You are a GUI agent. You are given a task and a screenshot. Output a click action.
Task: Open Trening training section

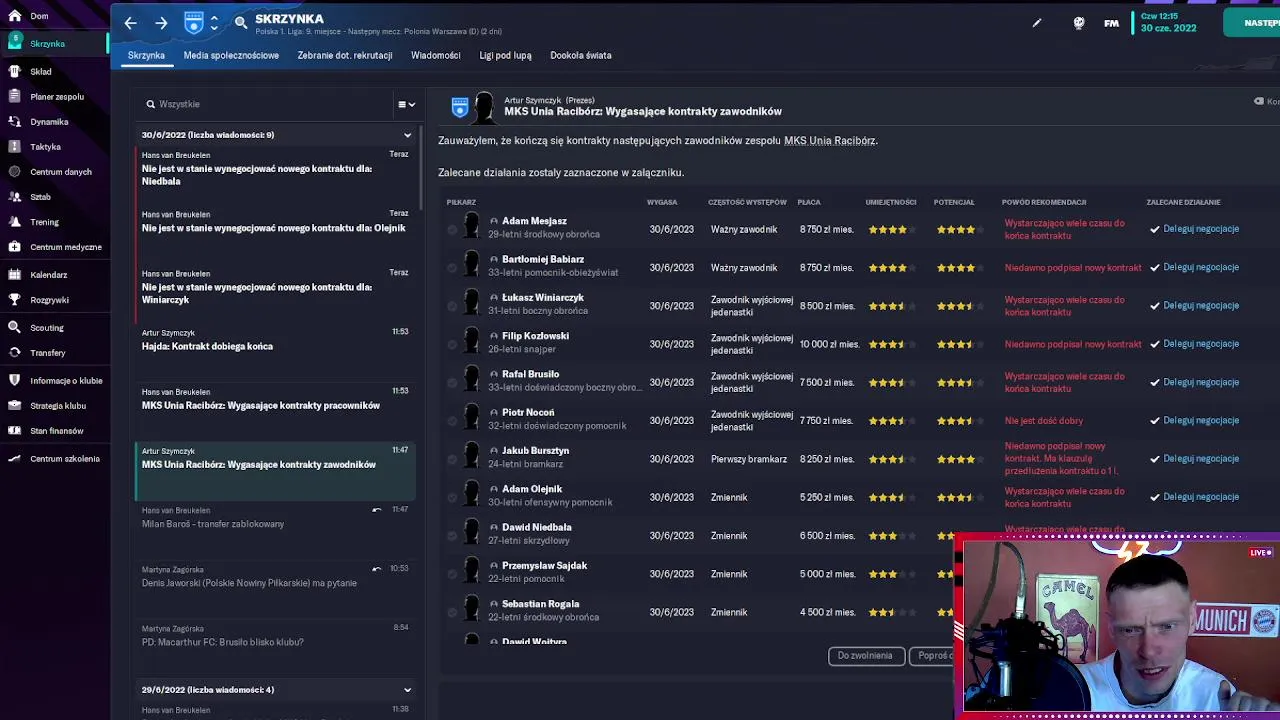(44, 222)
